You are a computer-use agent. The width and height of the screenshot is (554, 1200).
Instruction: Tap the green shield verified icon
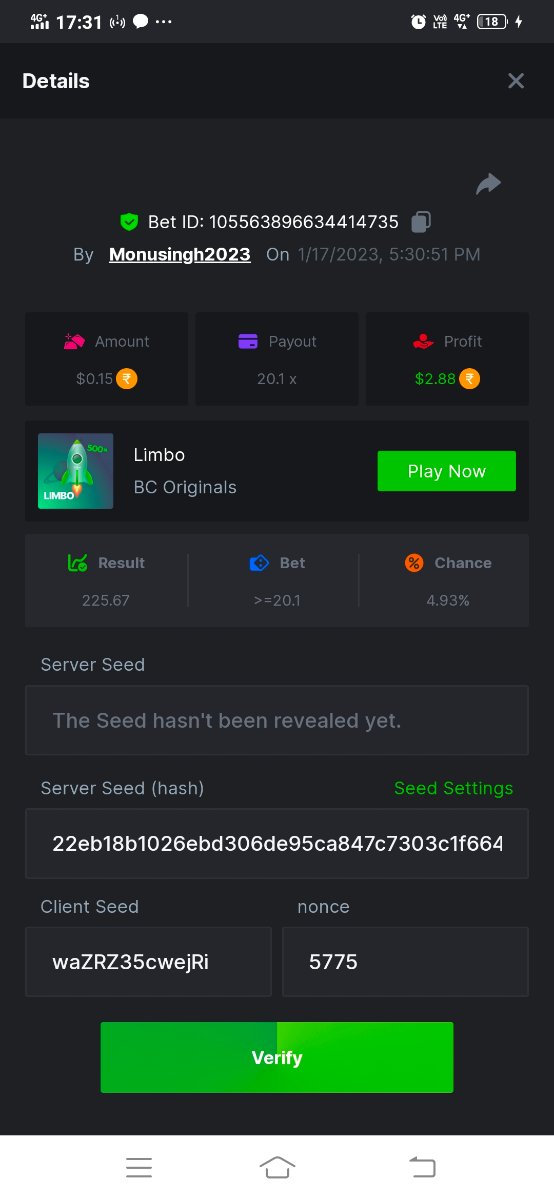[129, 222]
